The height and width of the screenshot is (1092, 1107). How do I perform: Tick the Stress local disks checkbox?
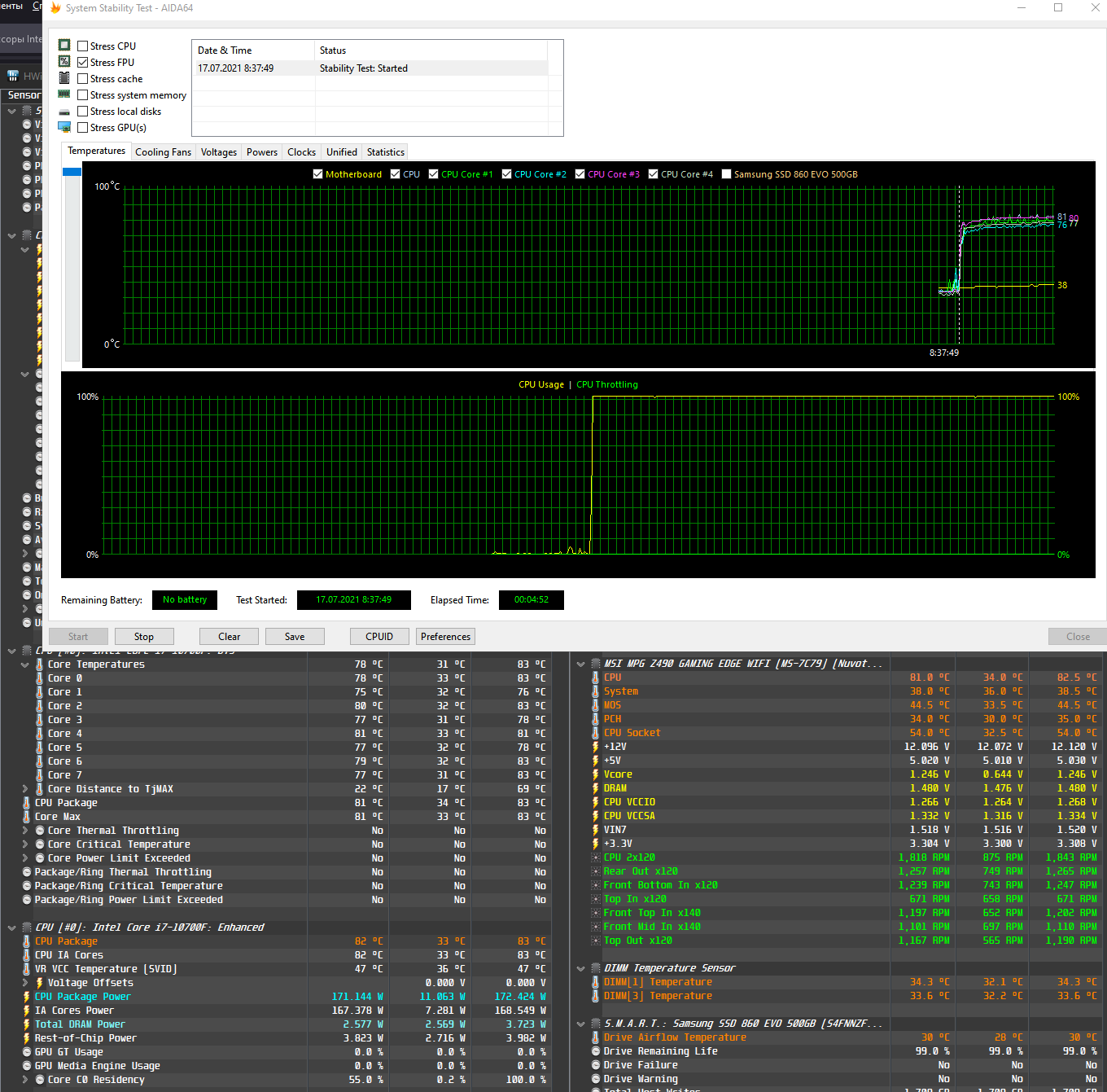[82, 112]
